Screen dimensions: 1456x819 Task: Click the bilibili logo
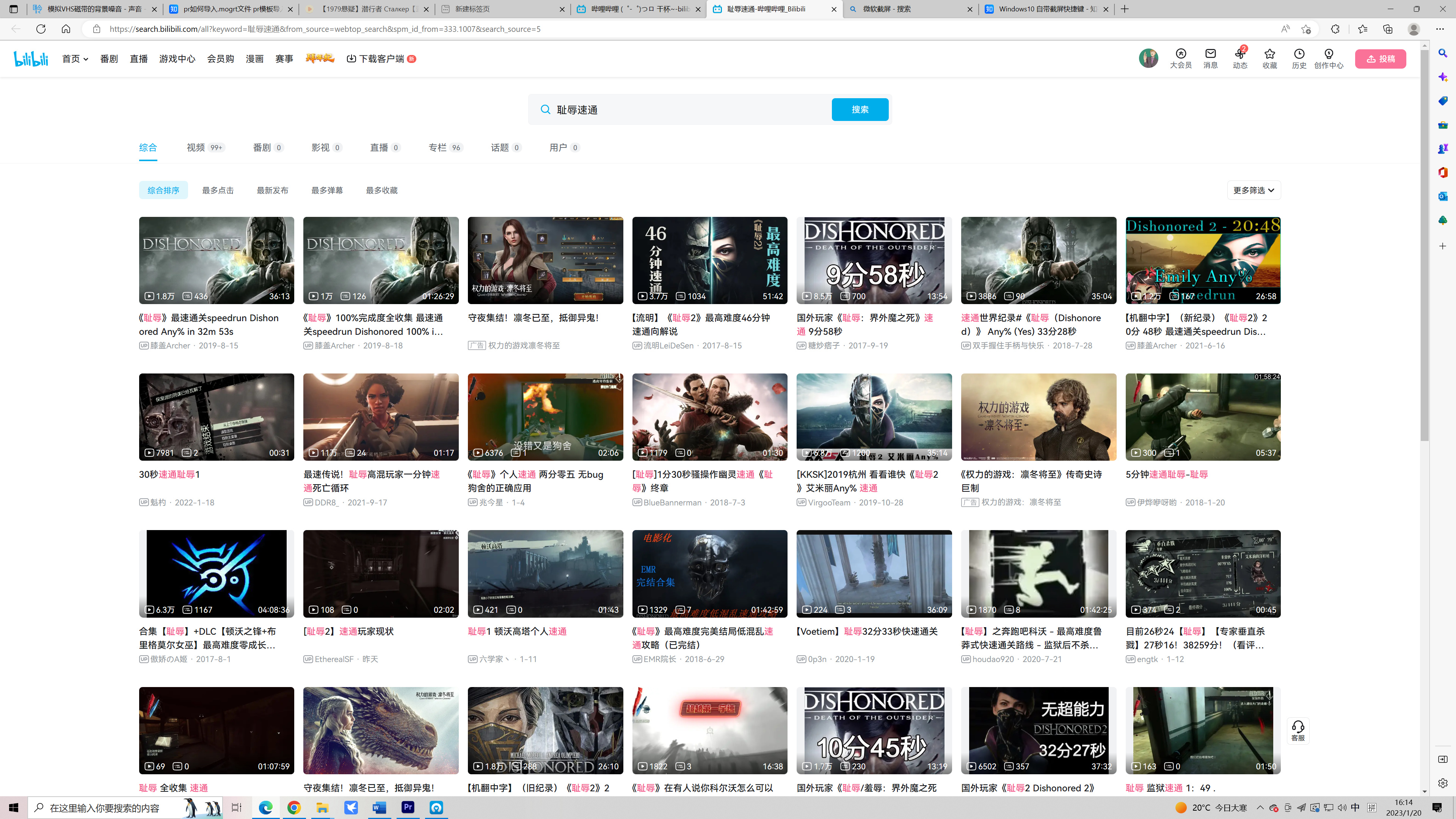pos(31,58)
